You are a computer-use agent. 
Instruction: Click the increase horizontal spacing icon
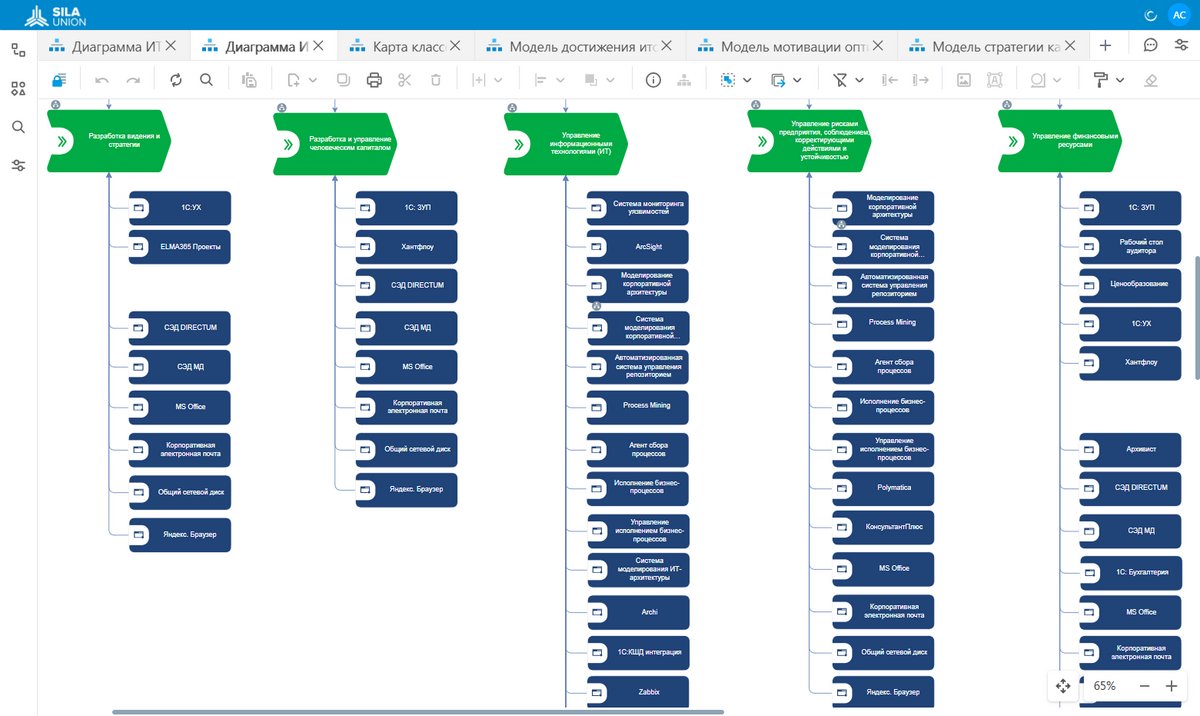click(x=921, y=80)
